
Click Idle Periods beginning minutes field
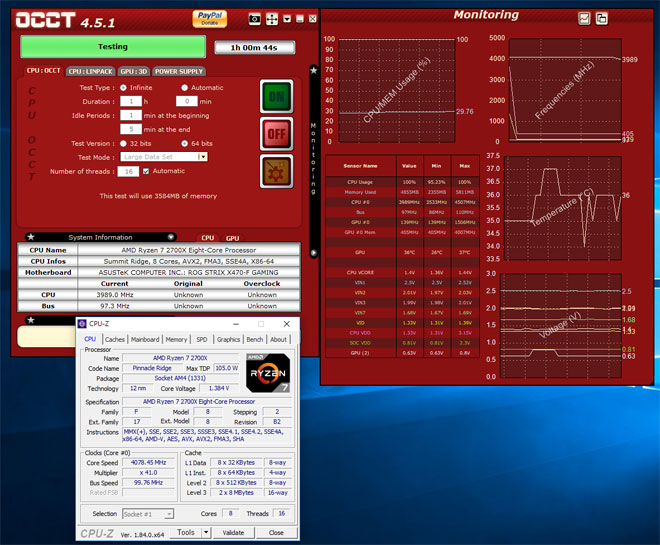pyautogui.click(x=131, y=115)
